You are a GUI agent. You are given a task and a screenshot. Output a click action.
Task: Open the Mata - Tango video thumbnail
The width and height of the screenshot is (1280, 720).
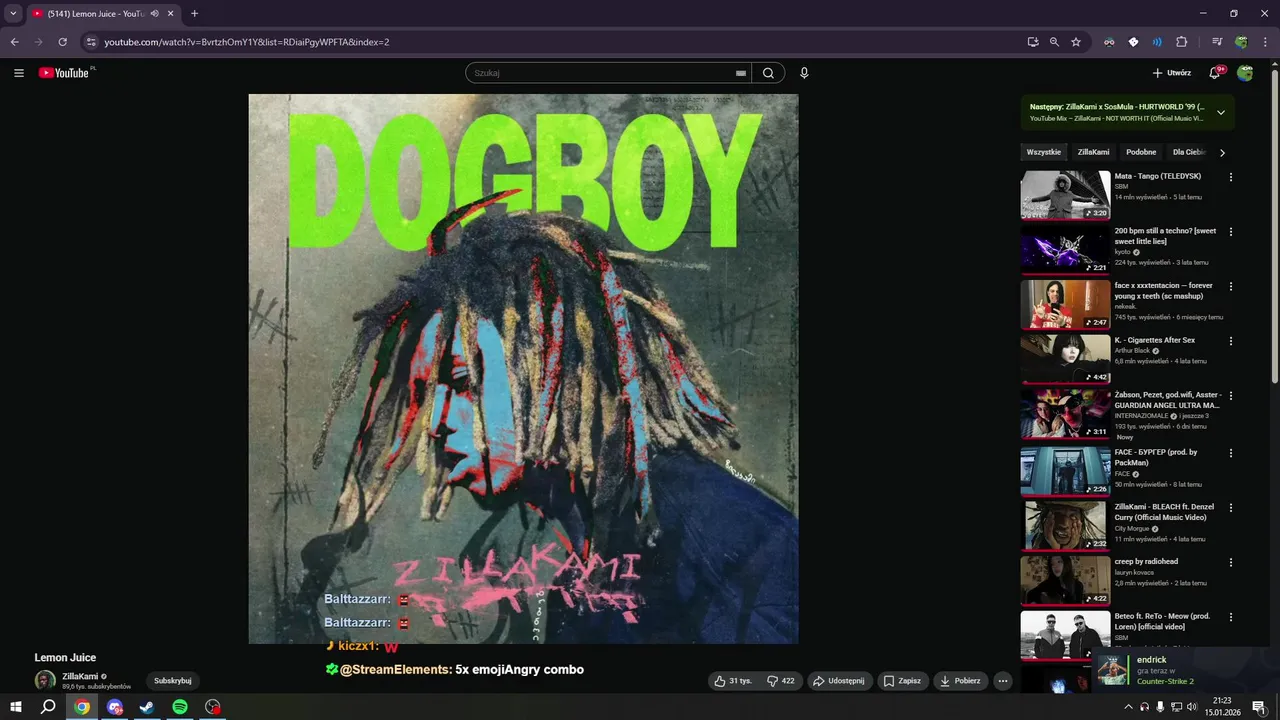coord(1065,195)
